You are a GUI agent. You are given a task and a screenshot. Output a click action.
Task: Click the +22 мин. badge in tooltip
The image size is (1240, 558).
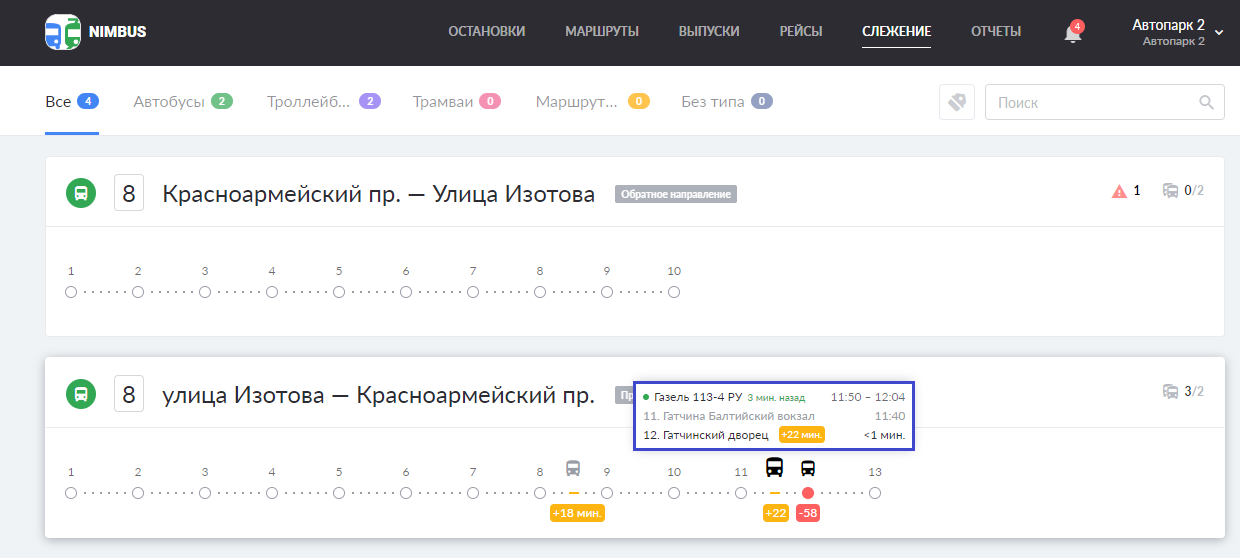pyautogui.click(x=802, y=435)
